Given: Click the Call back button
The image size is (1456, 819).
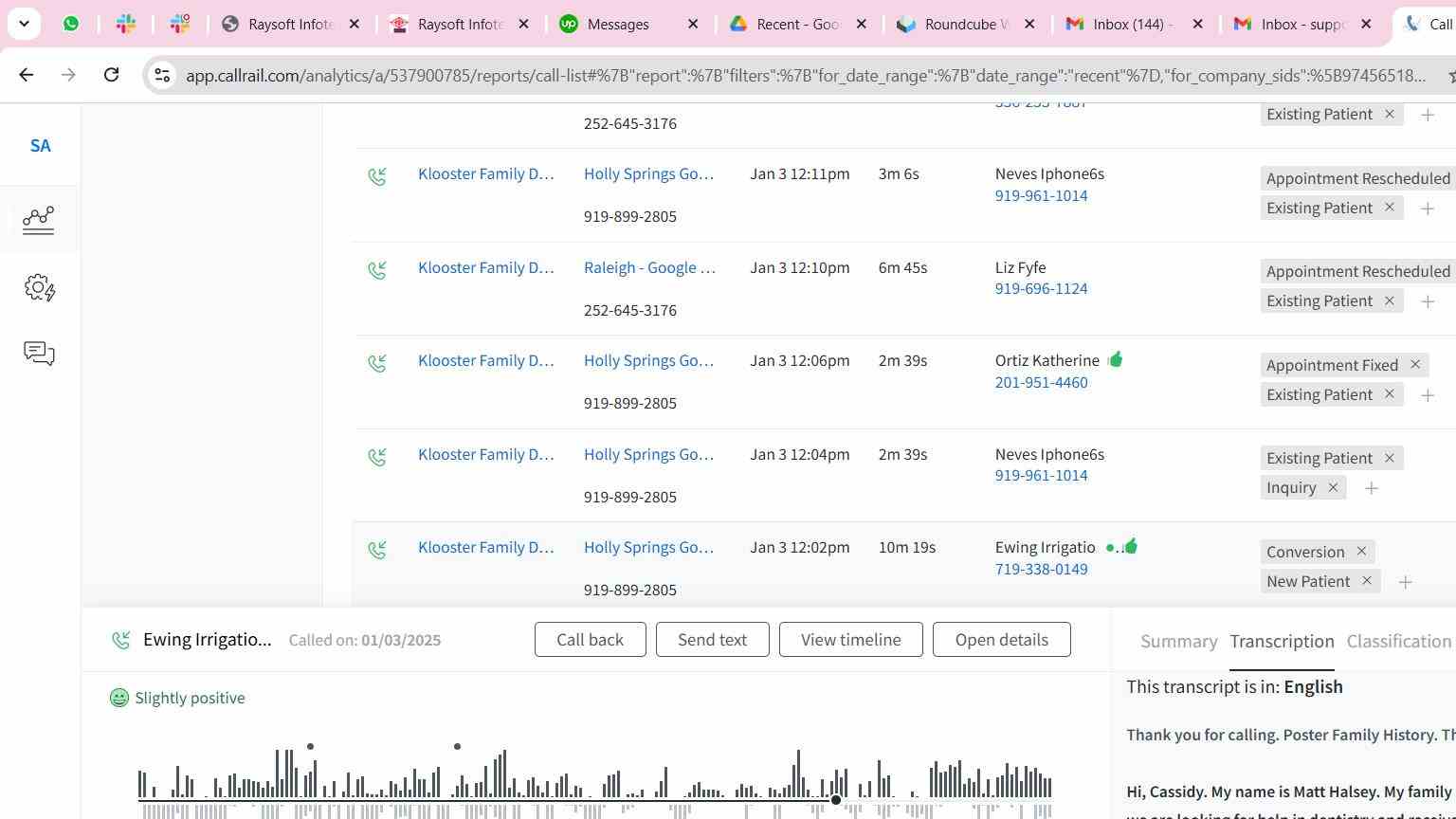Looking at the screenshot, I should click(x=591, y=640).
